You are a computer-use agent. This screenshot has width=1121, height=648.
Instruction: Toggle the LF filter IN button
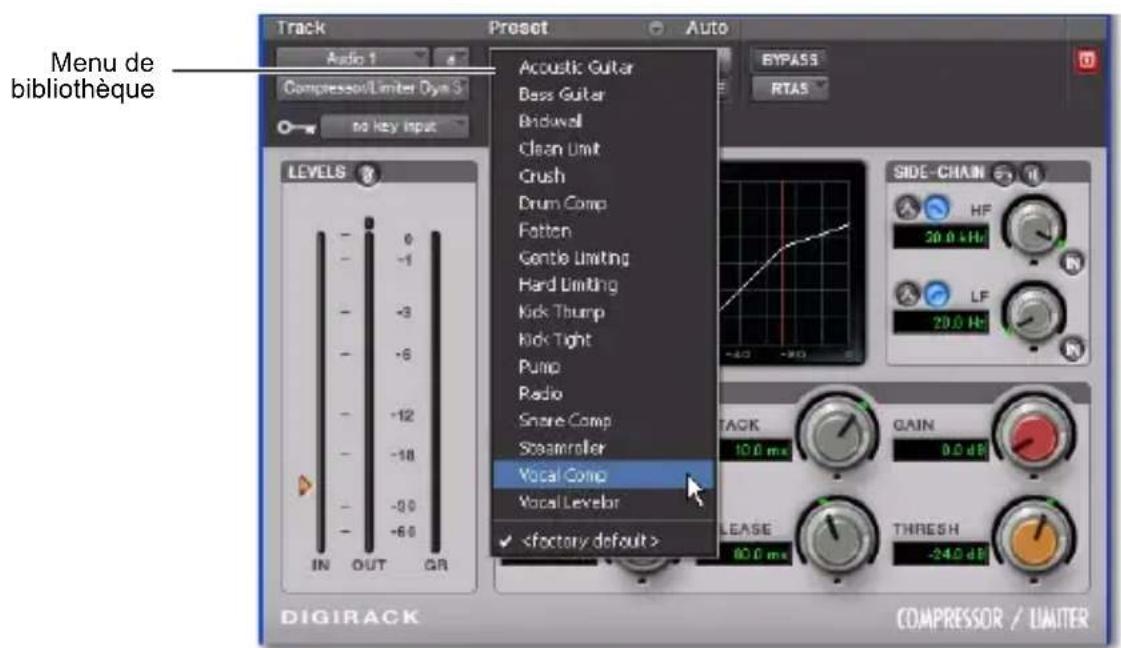coord(1072,348)
